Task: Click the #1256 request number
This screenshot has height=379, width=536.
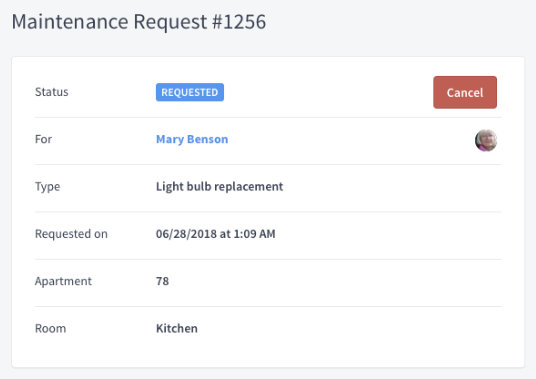Action: (x=239, y=22)
